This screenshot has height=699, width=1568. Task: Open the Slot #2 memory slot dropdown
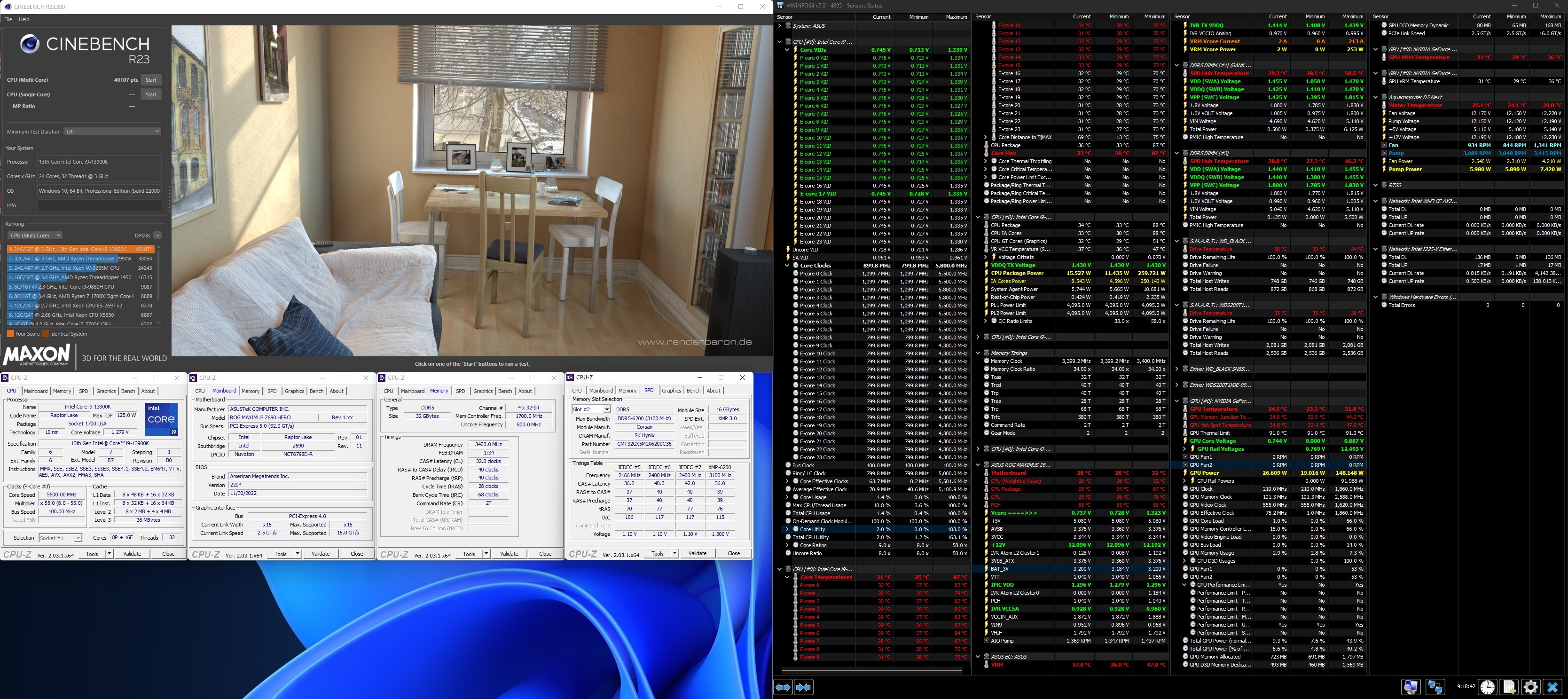(591, 410)
